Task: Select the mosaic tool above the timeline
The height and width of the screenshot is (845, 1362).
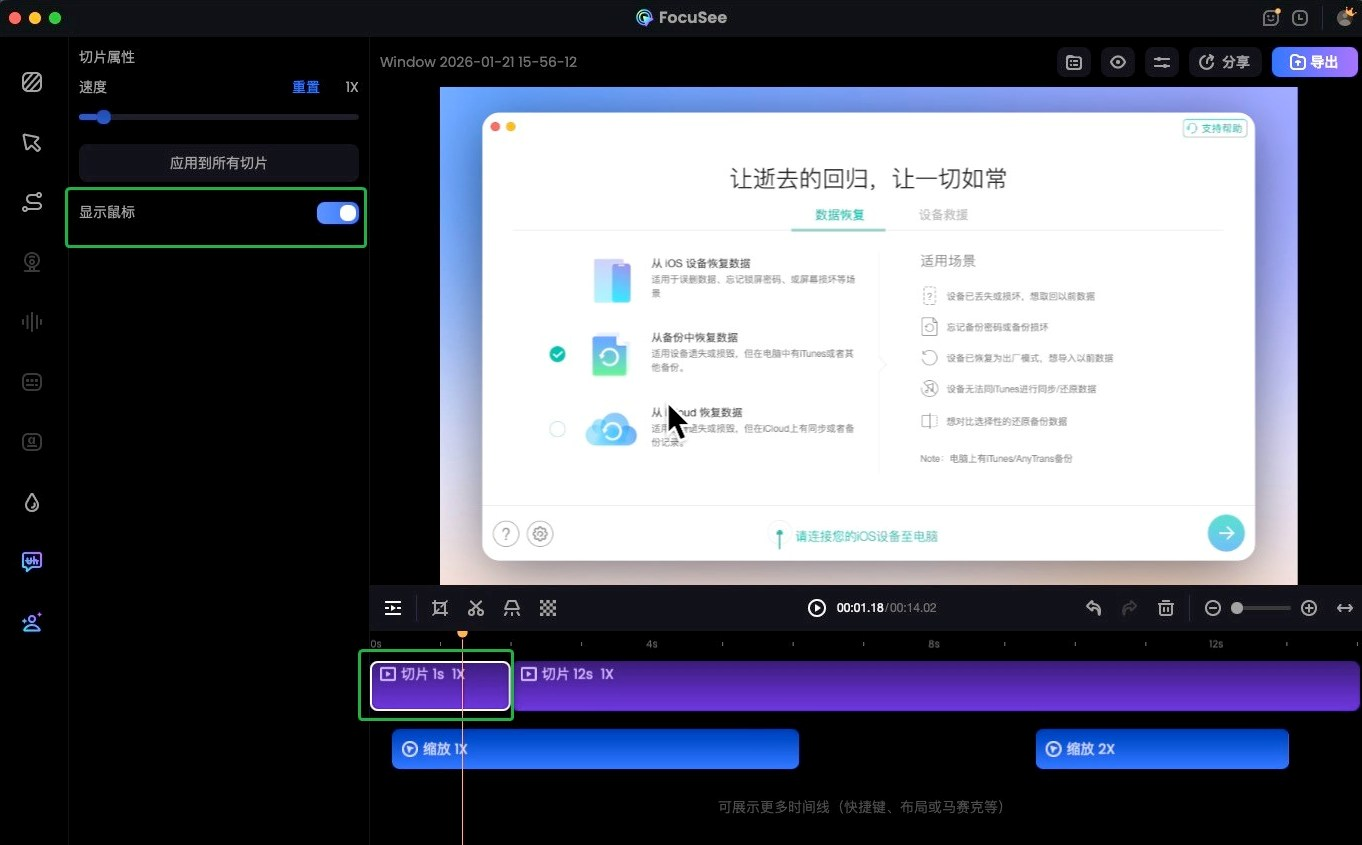Action: (548, 608)
